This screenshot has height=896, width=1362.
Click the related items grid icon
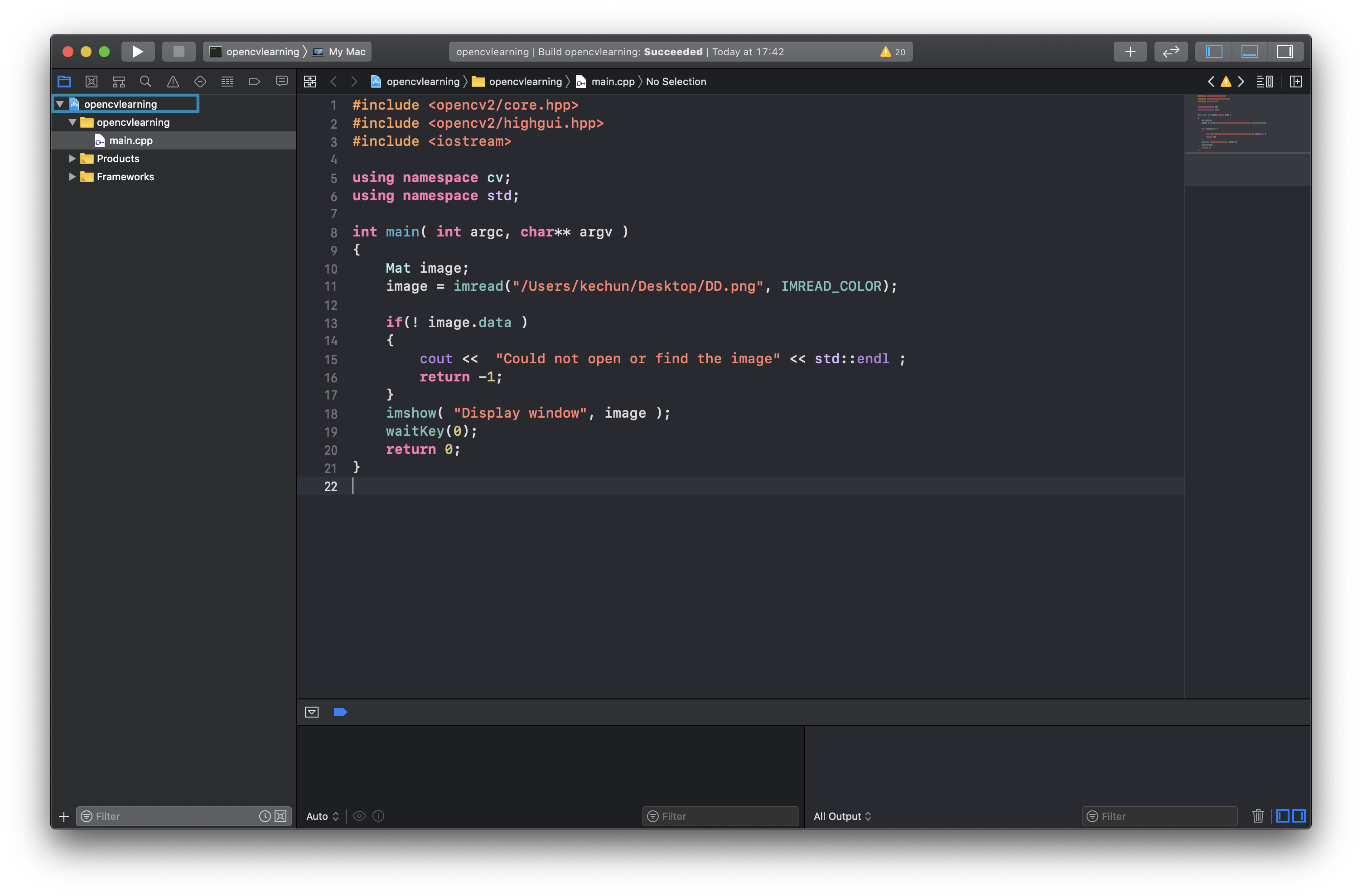309,81
